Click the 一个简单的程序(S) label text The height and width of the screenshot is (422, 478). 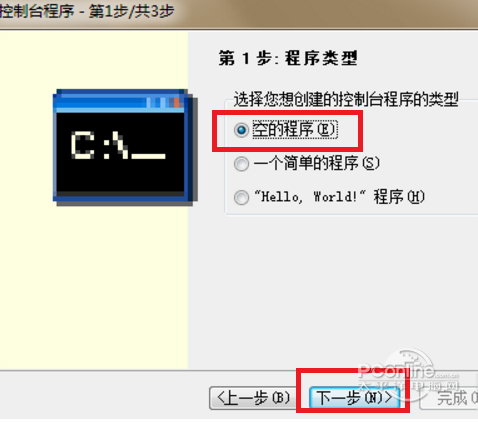(316, 163)
